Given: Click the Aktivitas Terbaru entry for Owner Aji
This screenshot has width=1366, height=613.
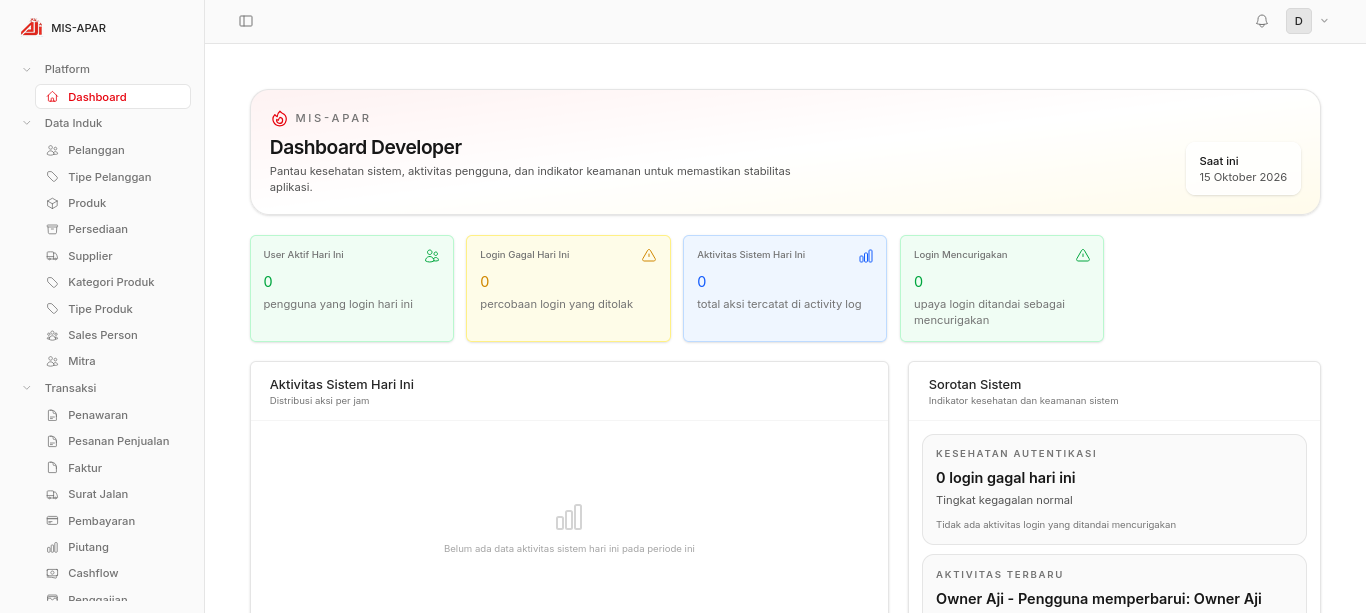Looking at the screenshot, I should pos(1114,584).
